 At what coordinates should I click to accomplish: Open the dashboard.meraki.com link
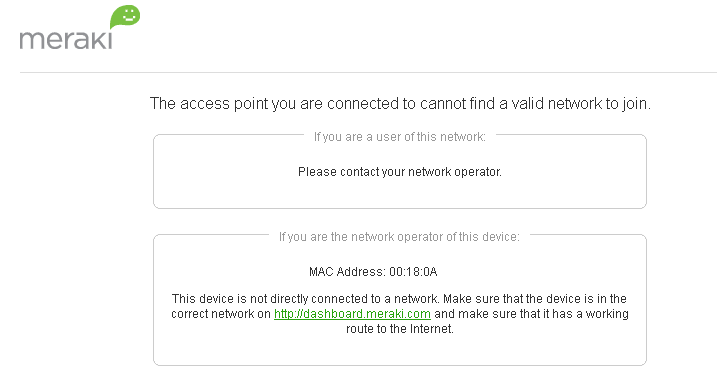[352, 314]
